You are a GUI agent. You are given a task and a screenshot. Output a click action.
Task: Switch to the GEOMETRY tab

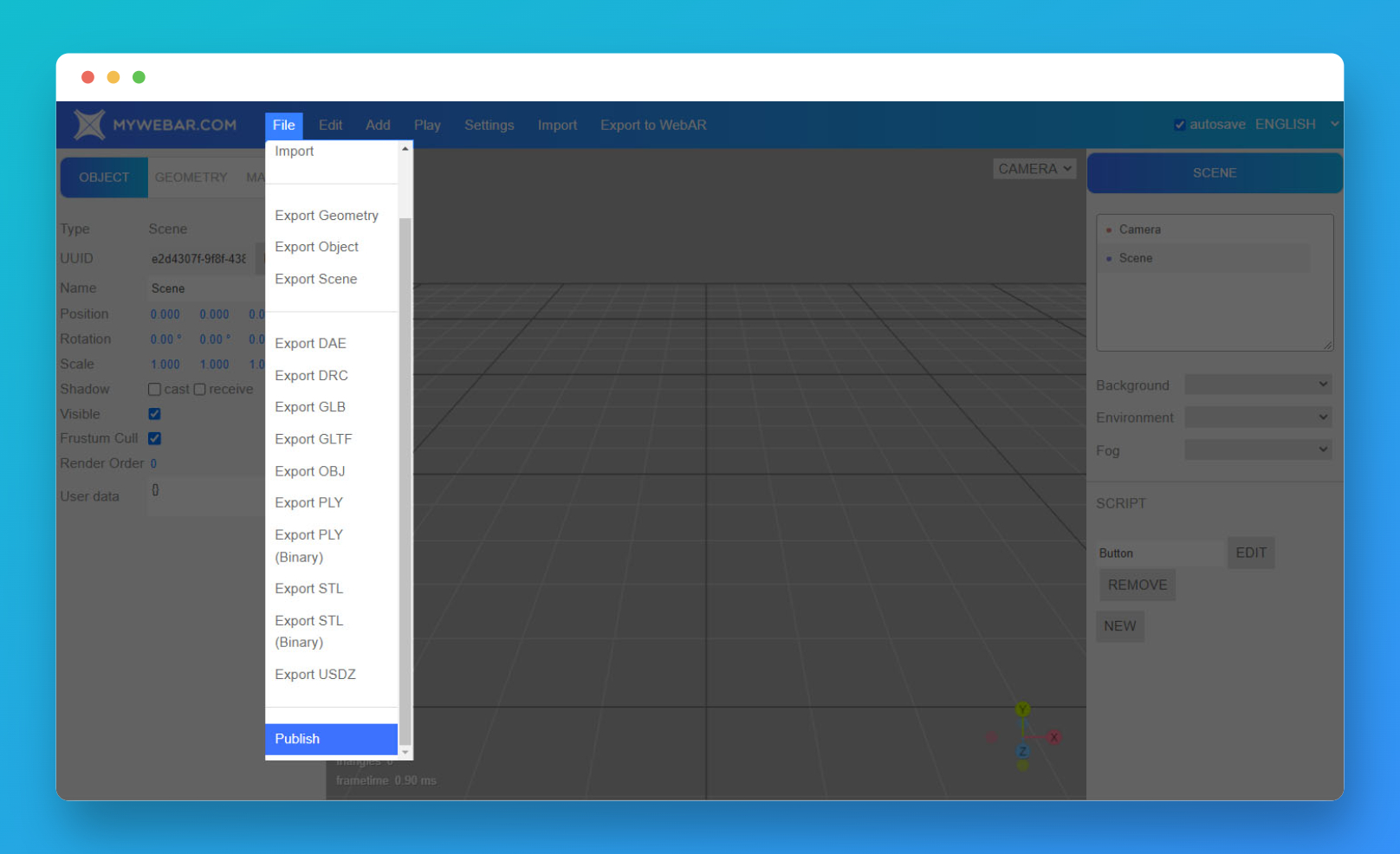click(x=191, y=177)
